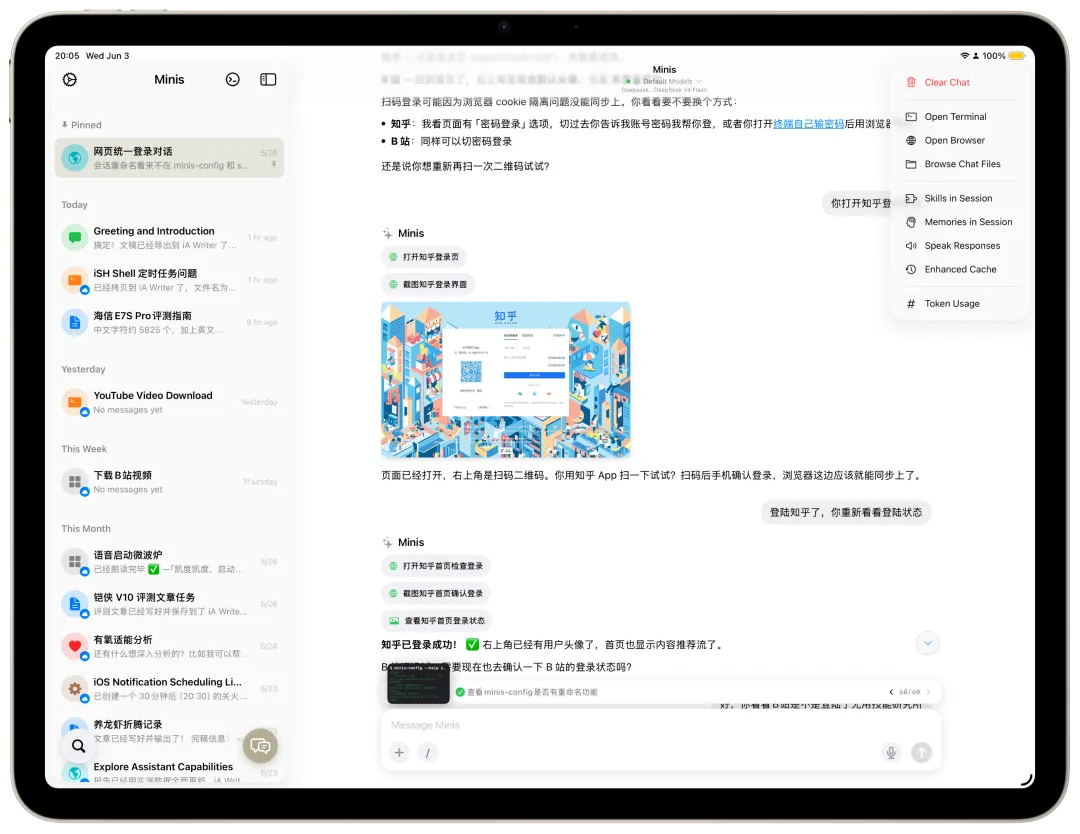Click the blue document icon of 海信 E7S Pro chat
This screenshot has width=1080, height=834.
74,322
